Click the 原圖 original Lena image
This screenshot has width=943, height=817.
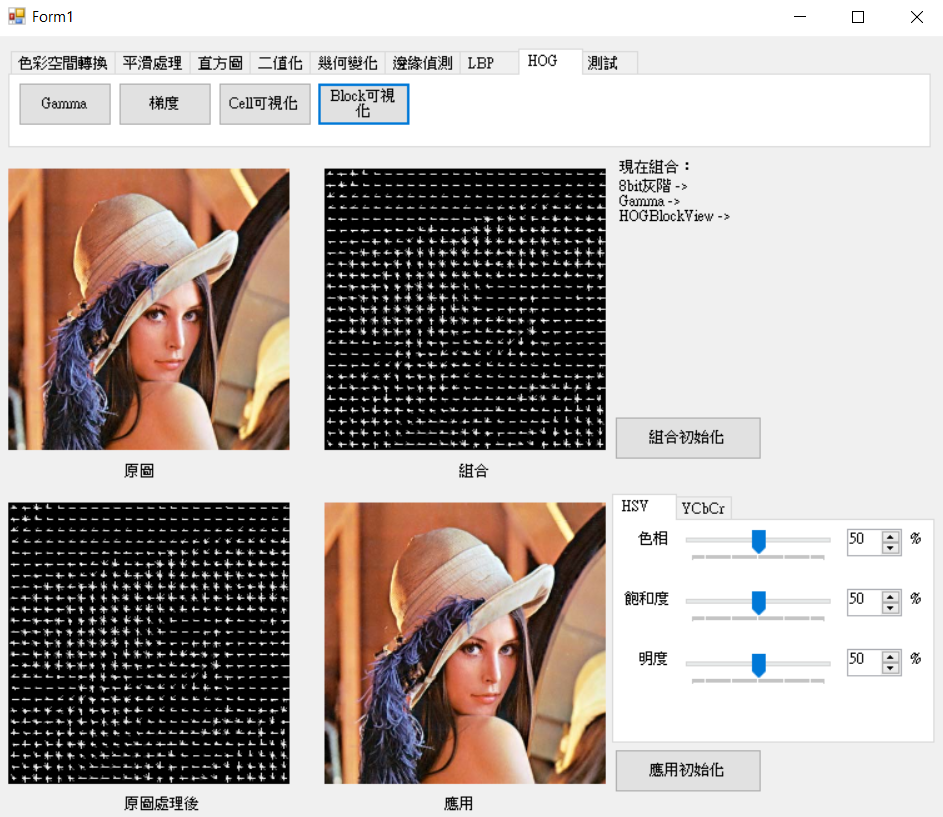[x=149, y=309]
